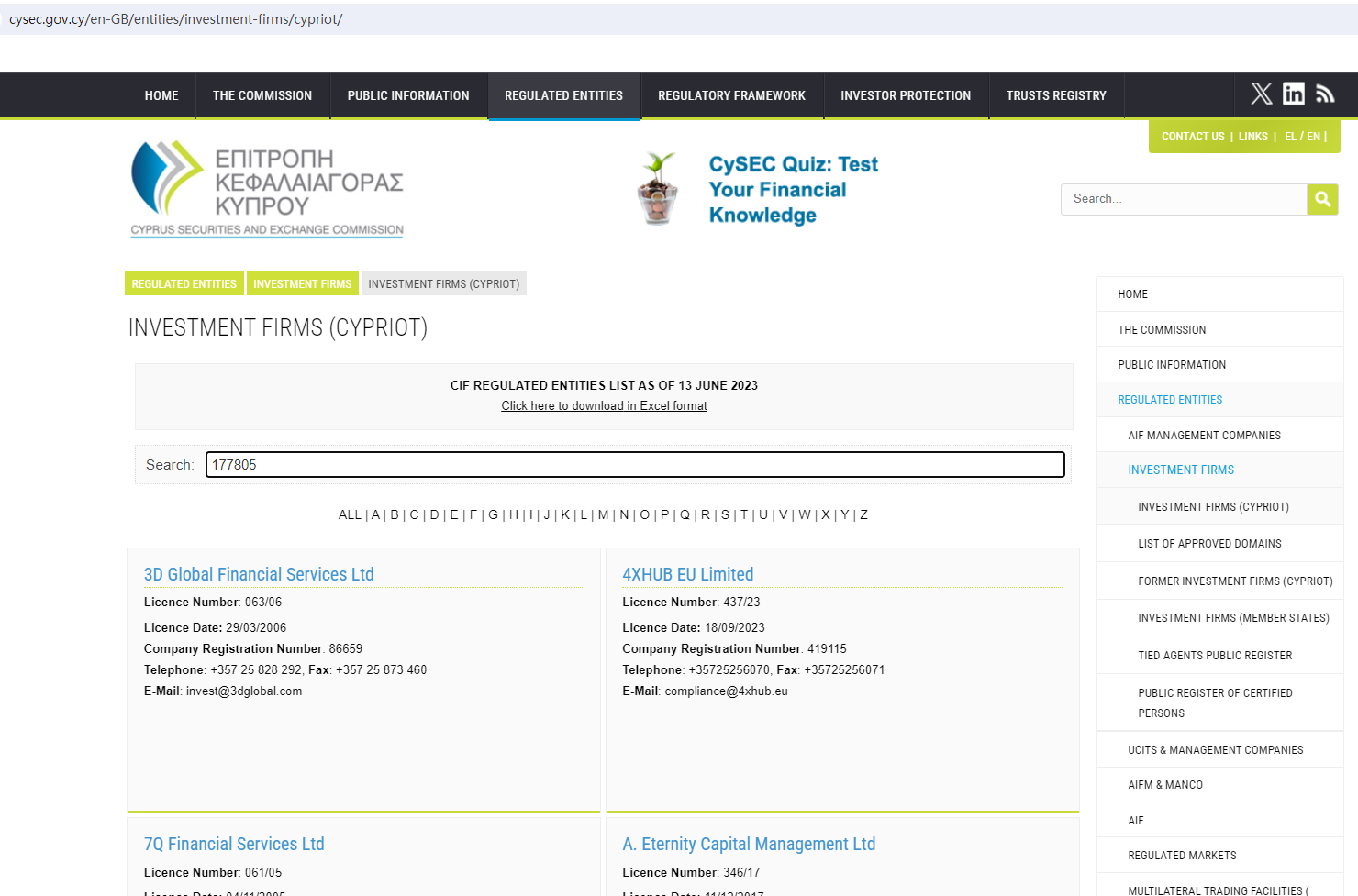Open the X (Twitter) social icon

pyautogui.click(x=1261, y=94)
